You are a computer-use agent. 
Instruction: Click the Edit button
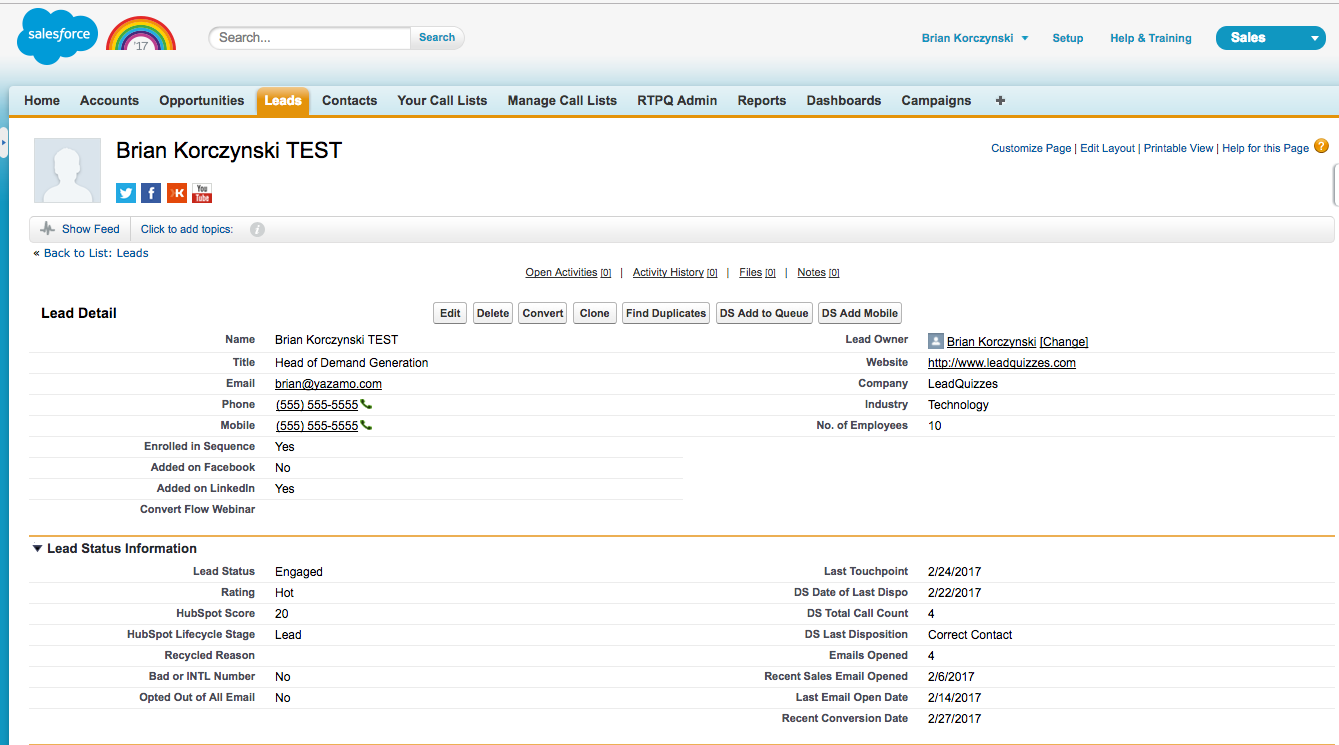tap(451, 314)
